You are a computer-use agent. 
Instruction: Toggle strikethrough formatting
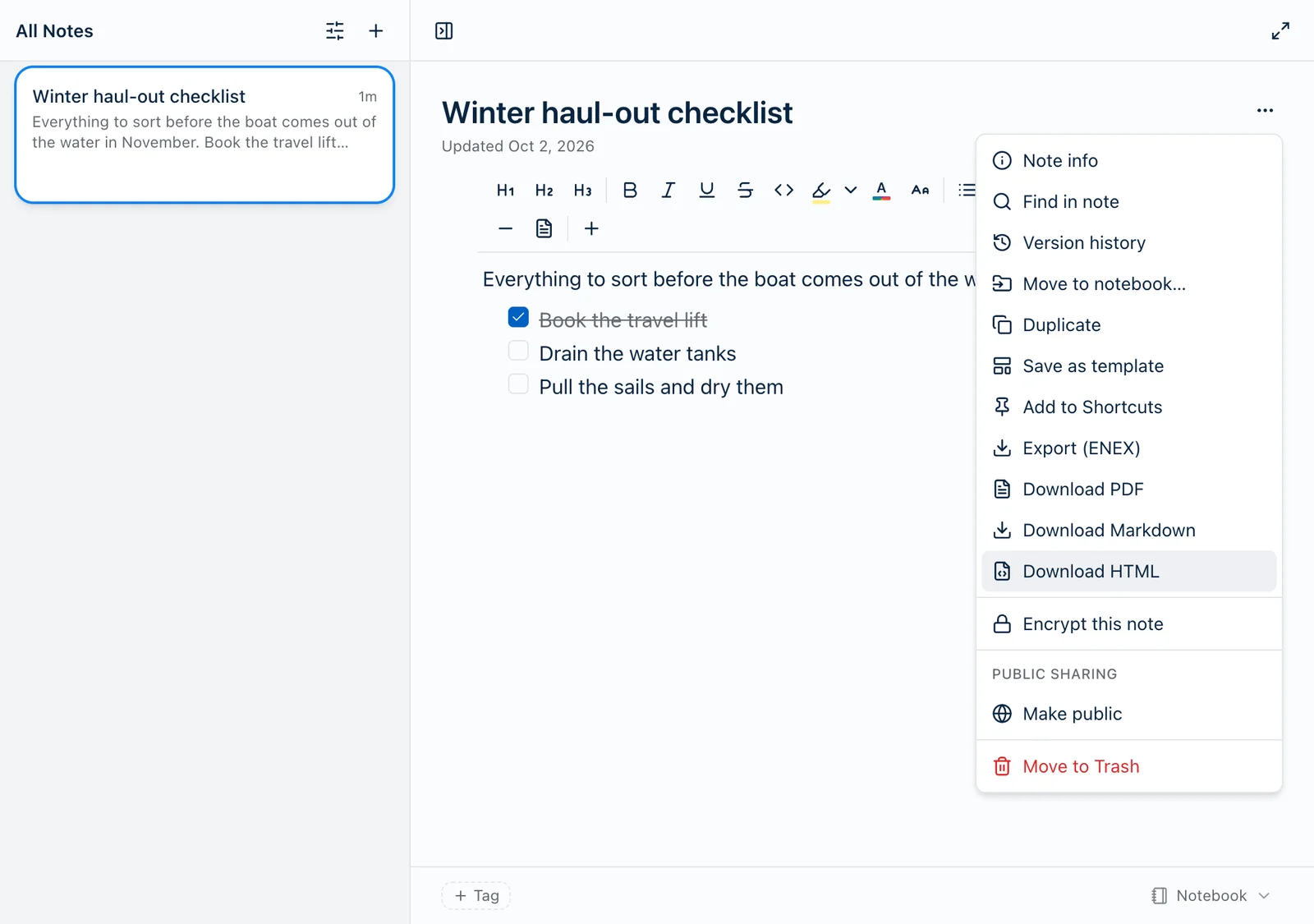(745, 191)
